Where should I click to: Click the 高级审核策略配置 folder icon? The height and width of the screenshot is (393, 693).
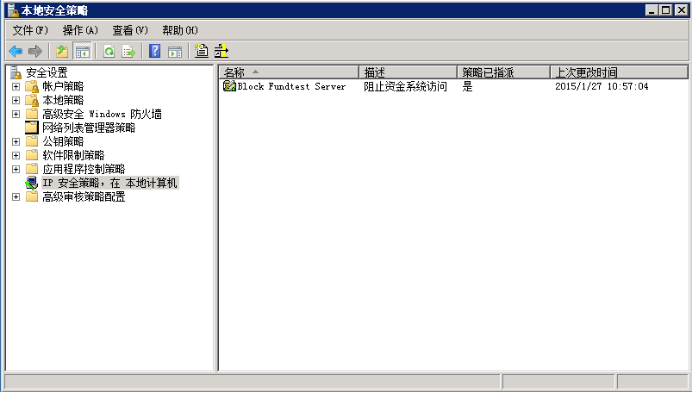(x=32, y=196)
